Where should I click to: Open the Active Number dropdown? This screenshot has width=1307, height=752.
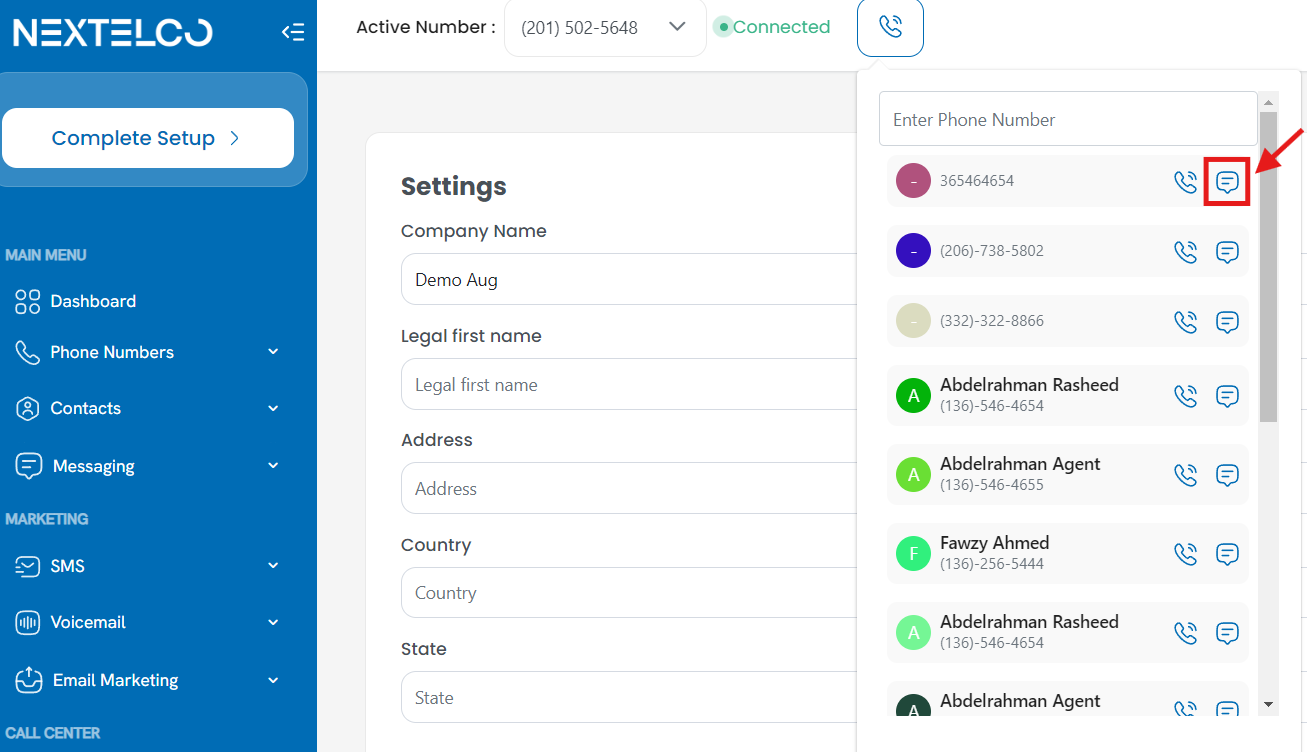click(x=605, y=28)
